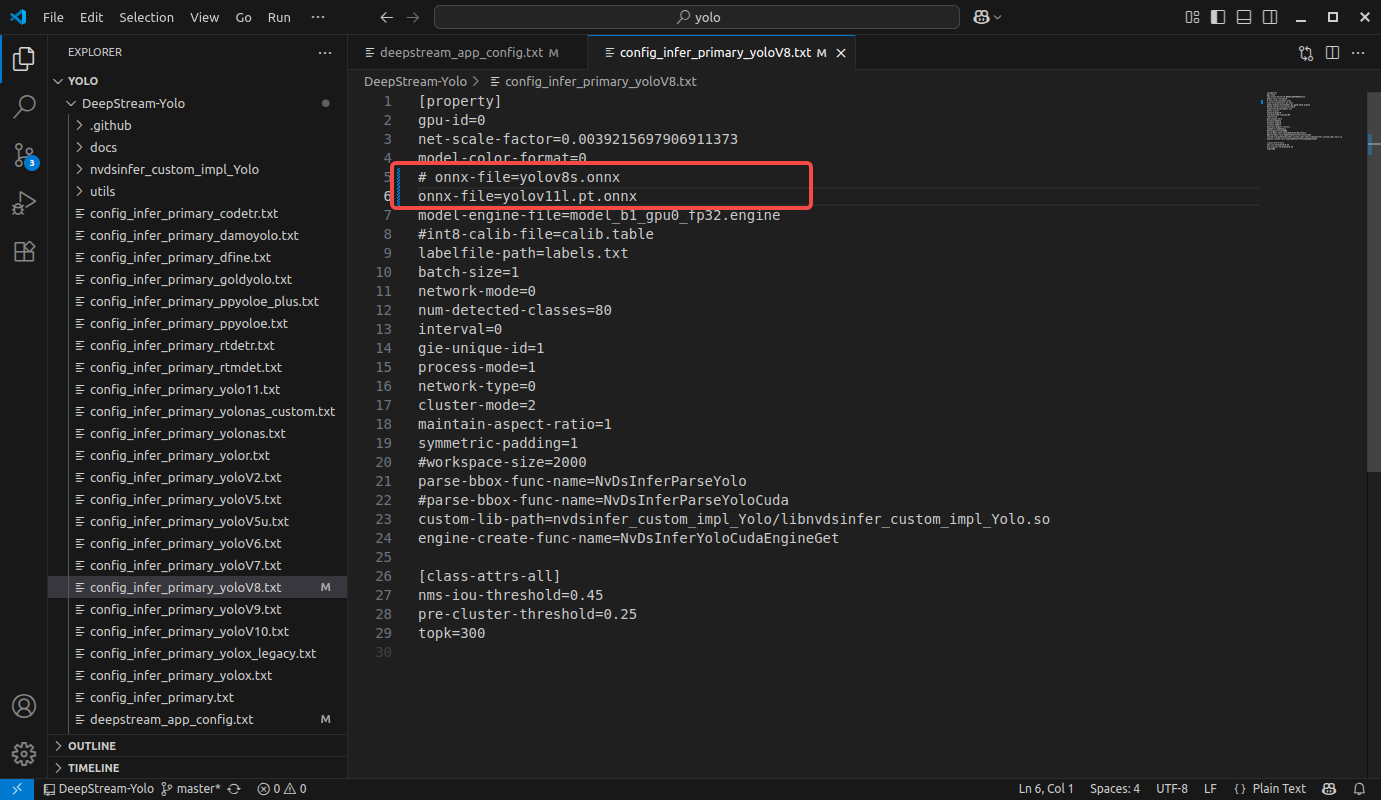1381x800 pixels.
Task: Open the Search view in activity bar
Action: (24, 106)
